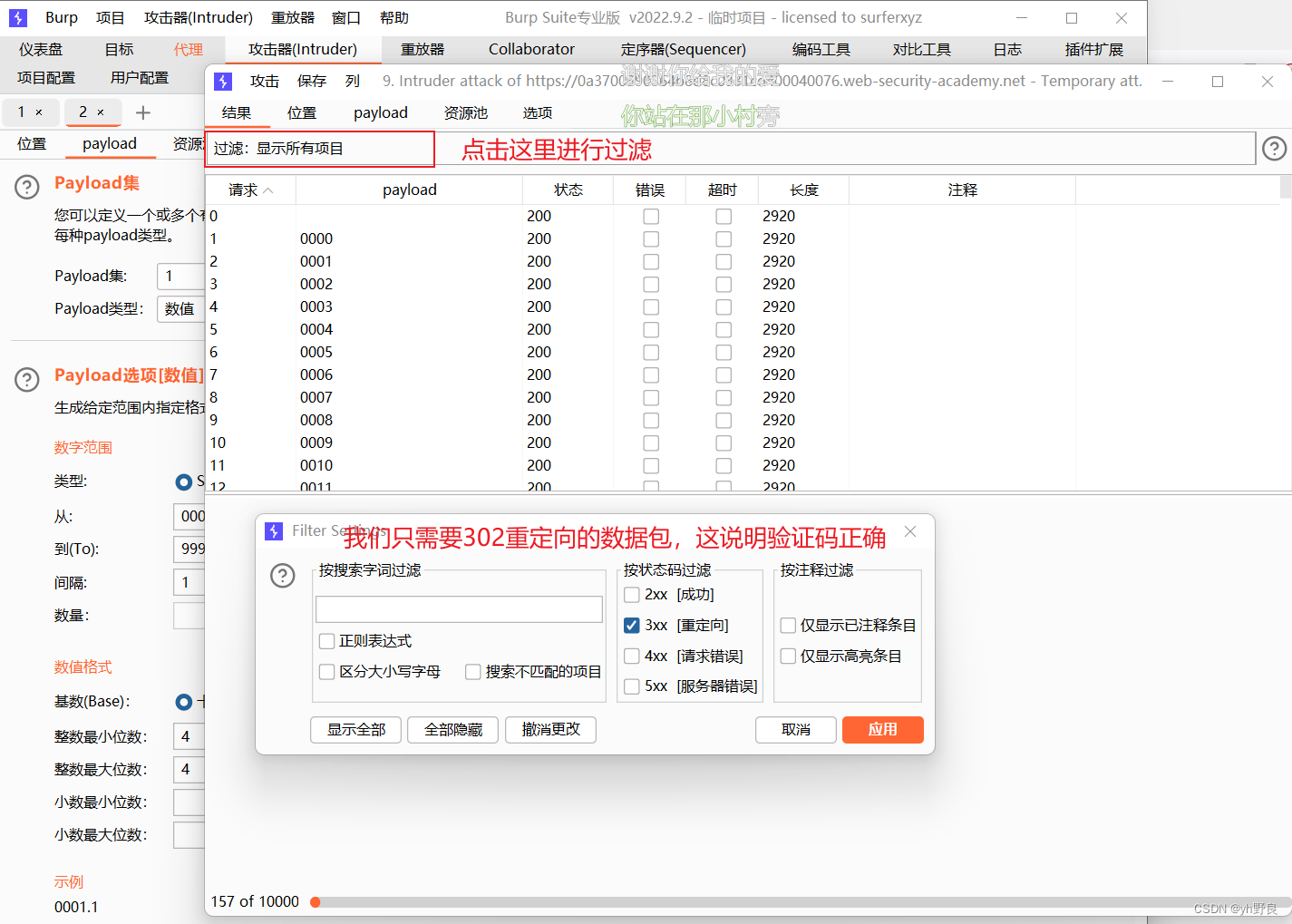Select result row with payload 0005
This screenshot has height=924, width=1292.
(743, 352)
